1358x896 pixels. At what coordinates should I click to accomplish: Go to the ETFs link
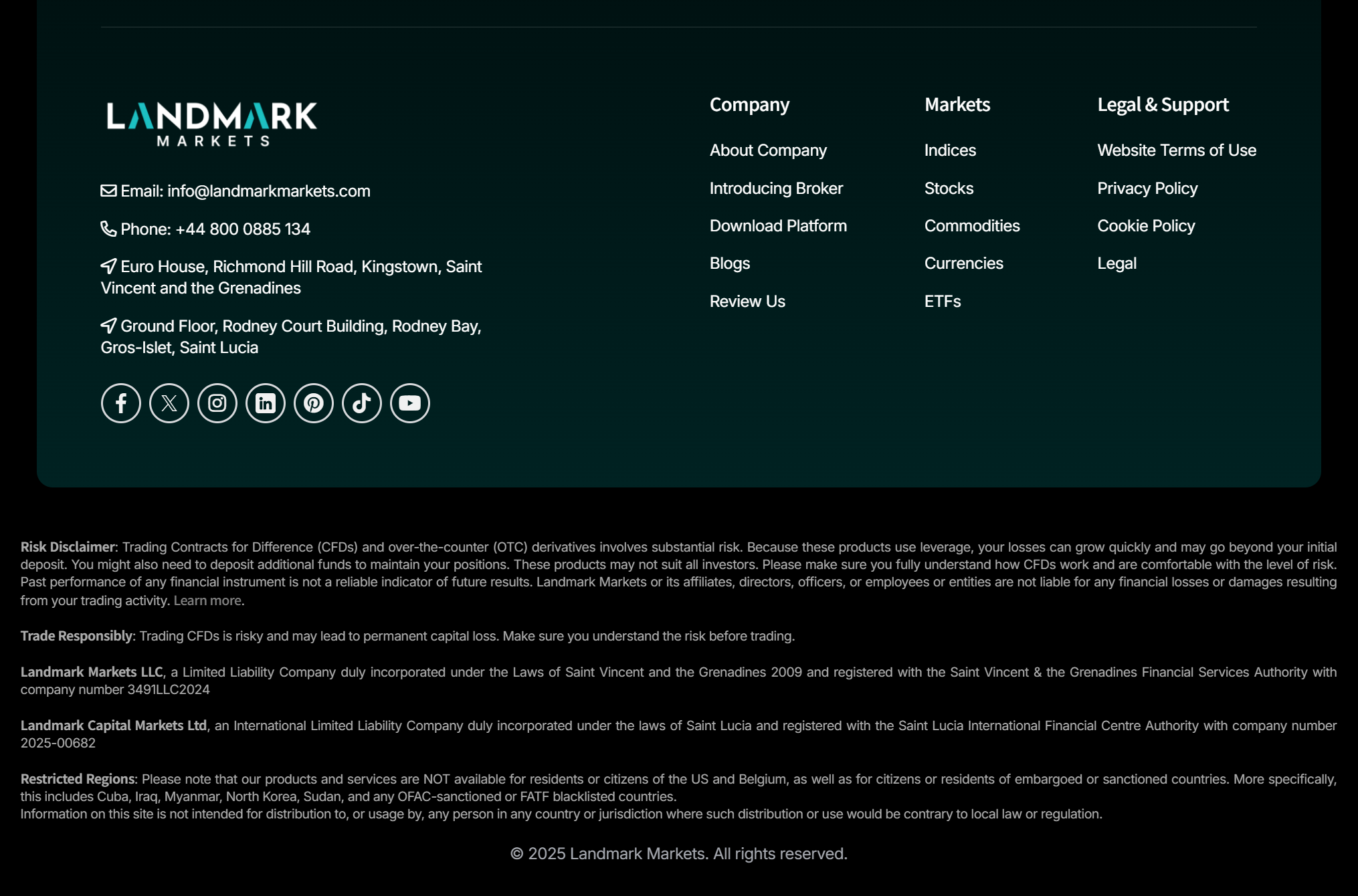point(942,302)
